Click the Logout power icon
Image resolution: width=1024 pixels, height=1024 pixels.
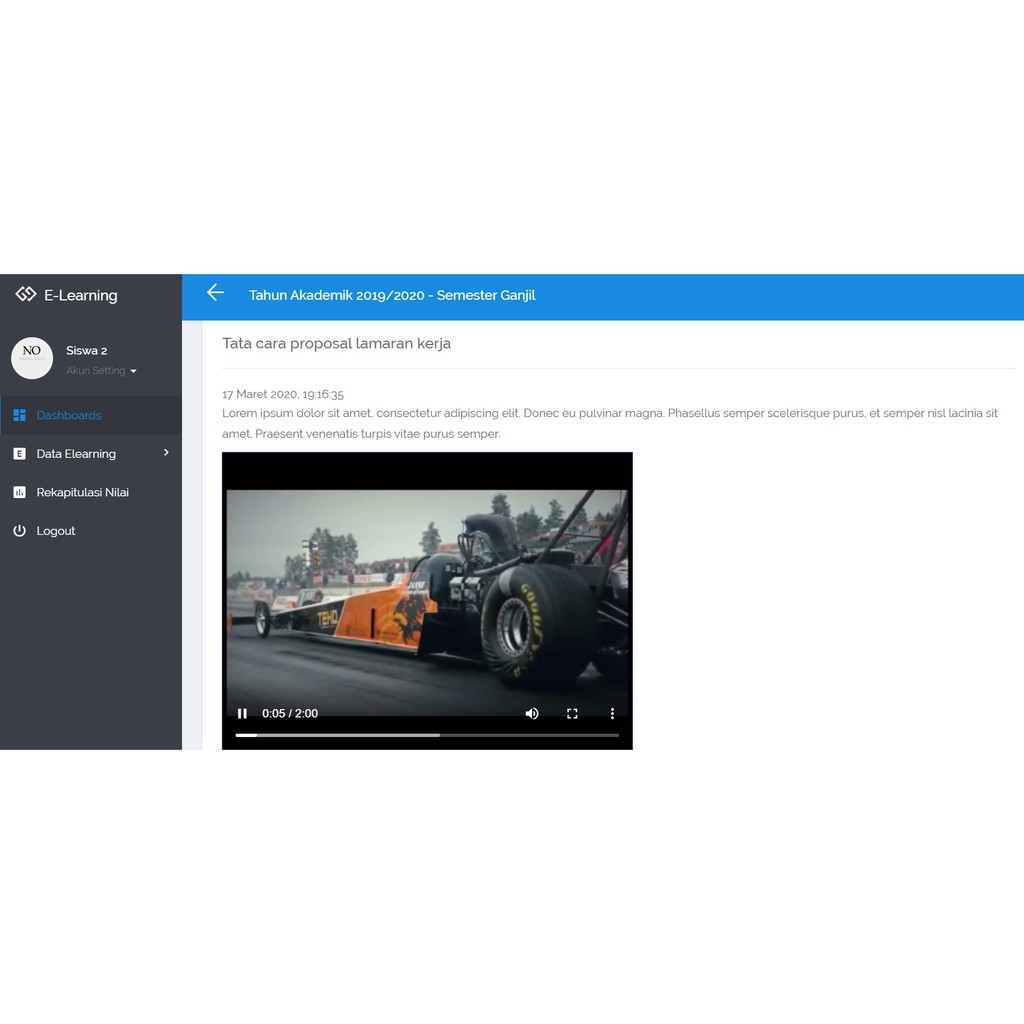(19, 531)
